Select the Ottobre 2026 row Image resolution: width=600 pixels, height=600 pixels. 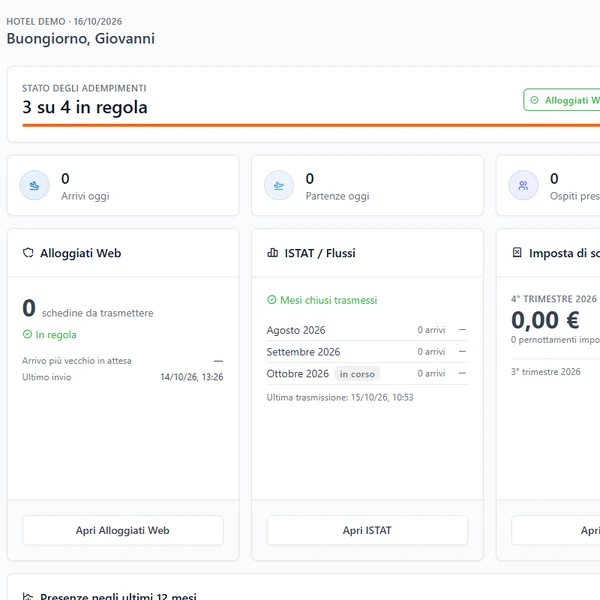367,373
